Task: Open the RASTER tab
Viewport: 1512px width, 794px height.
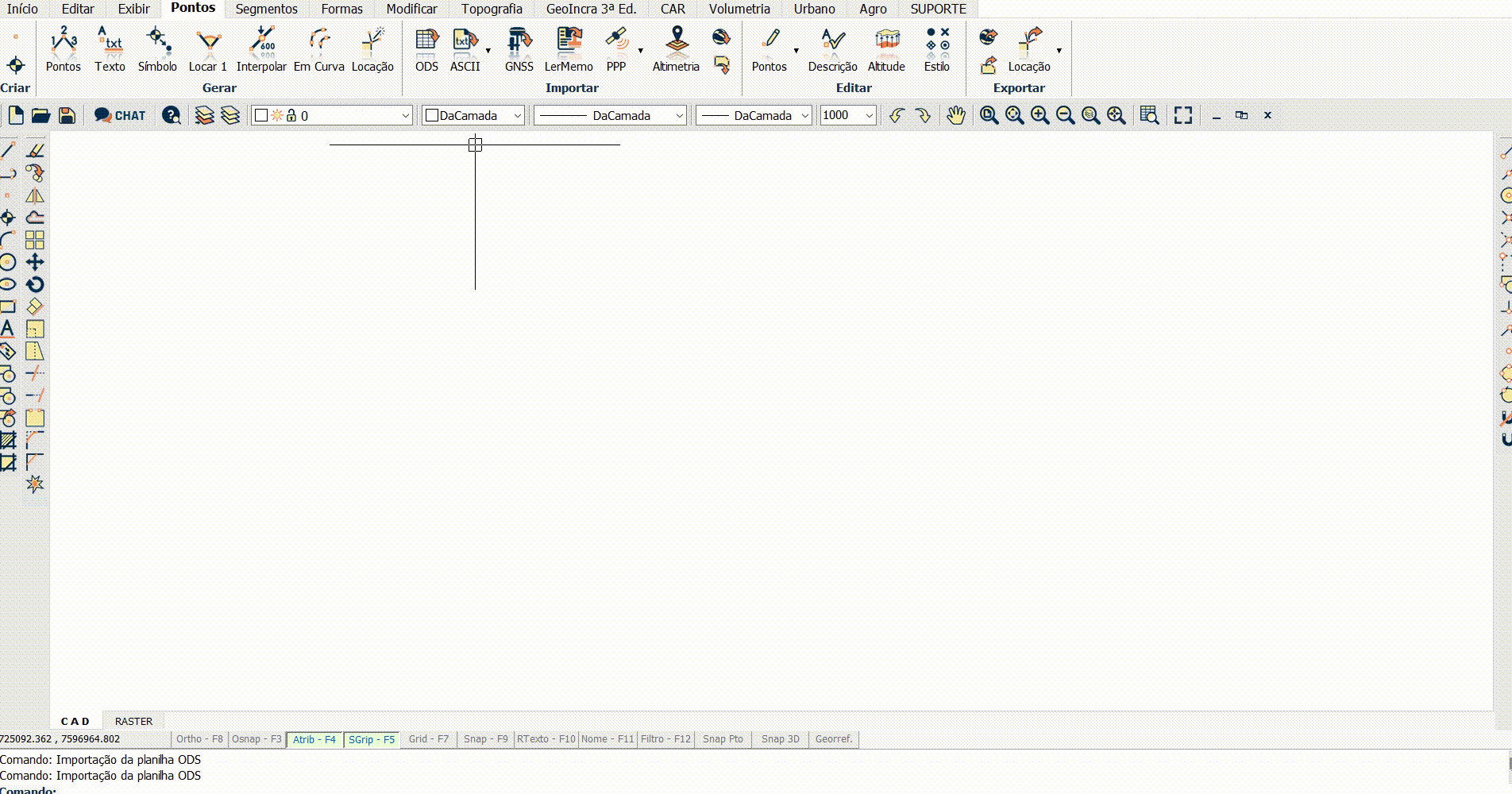Action: pyautogui.click(x=133, y=721)
